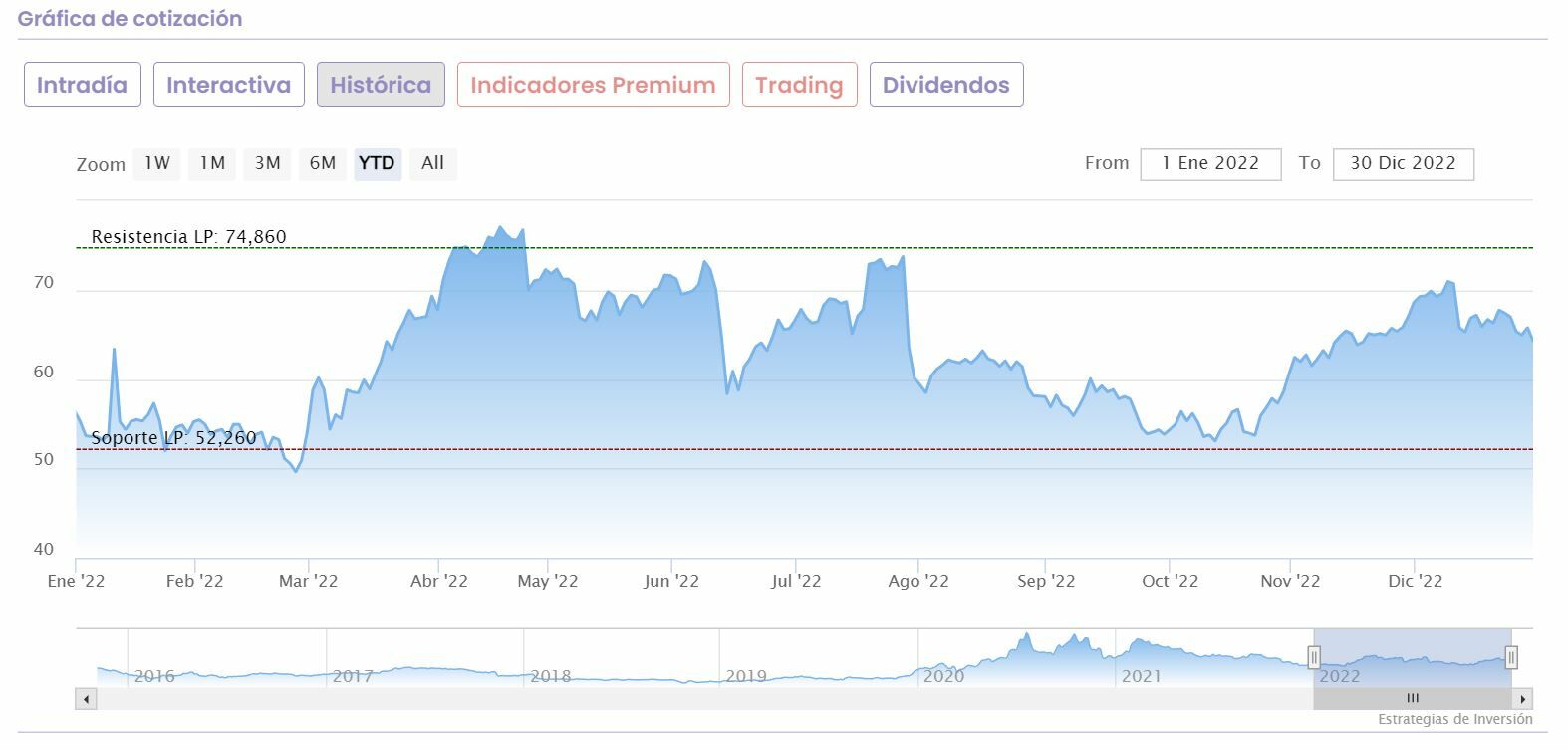The height and width of the screenshot is (750, 1568).
Task: Open the Indicadores Premium tab
Action: [593, 85]
